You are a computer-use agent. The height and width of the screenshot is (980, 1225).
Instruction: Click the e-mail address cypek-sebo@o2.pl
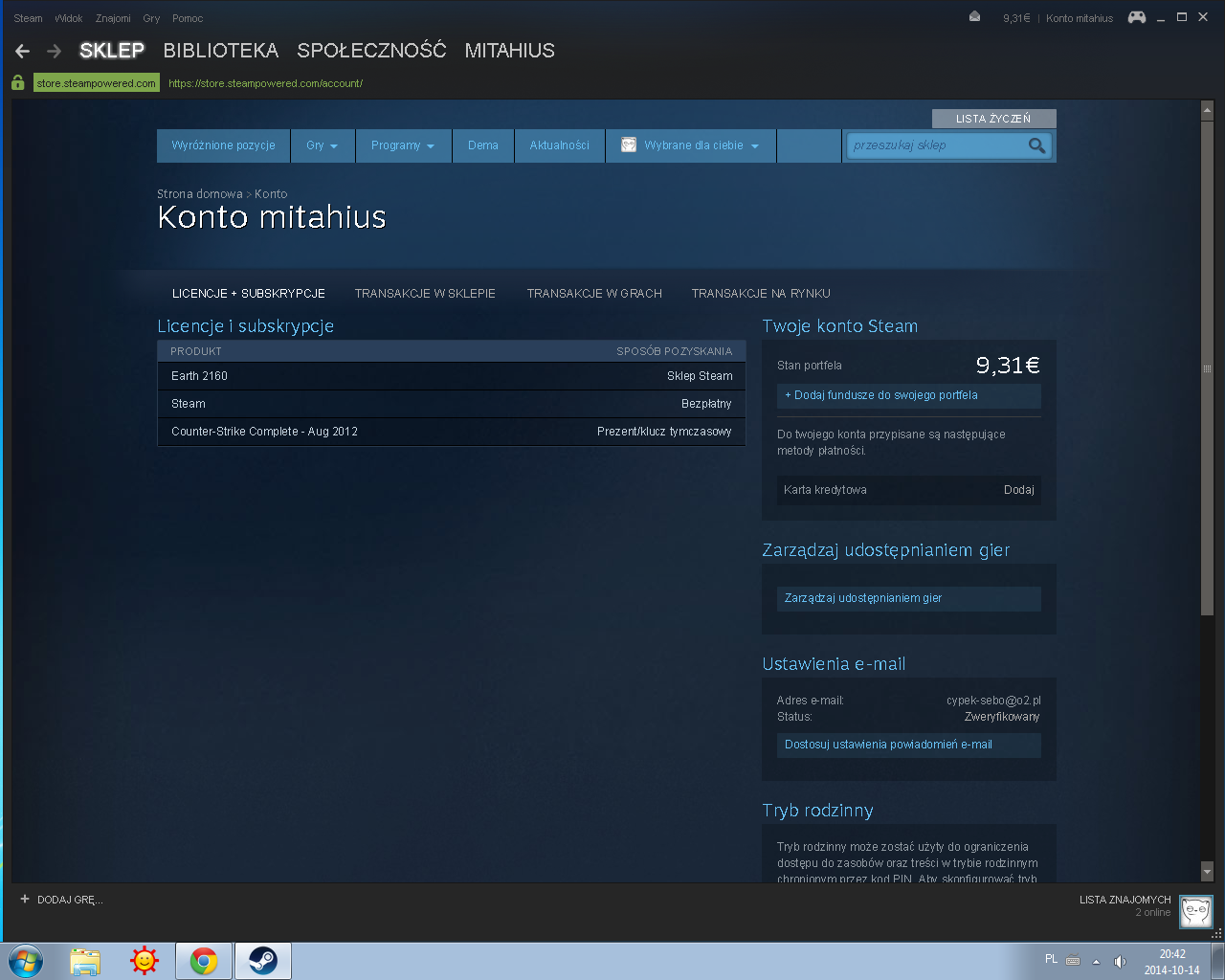[x=993, y=701]
